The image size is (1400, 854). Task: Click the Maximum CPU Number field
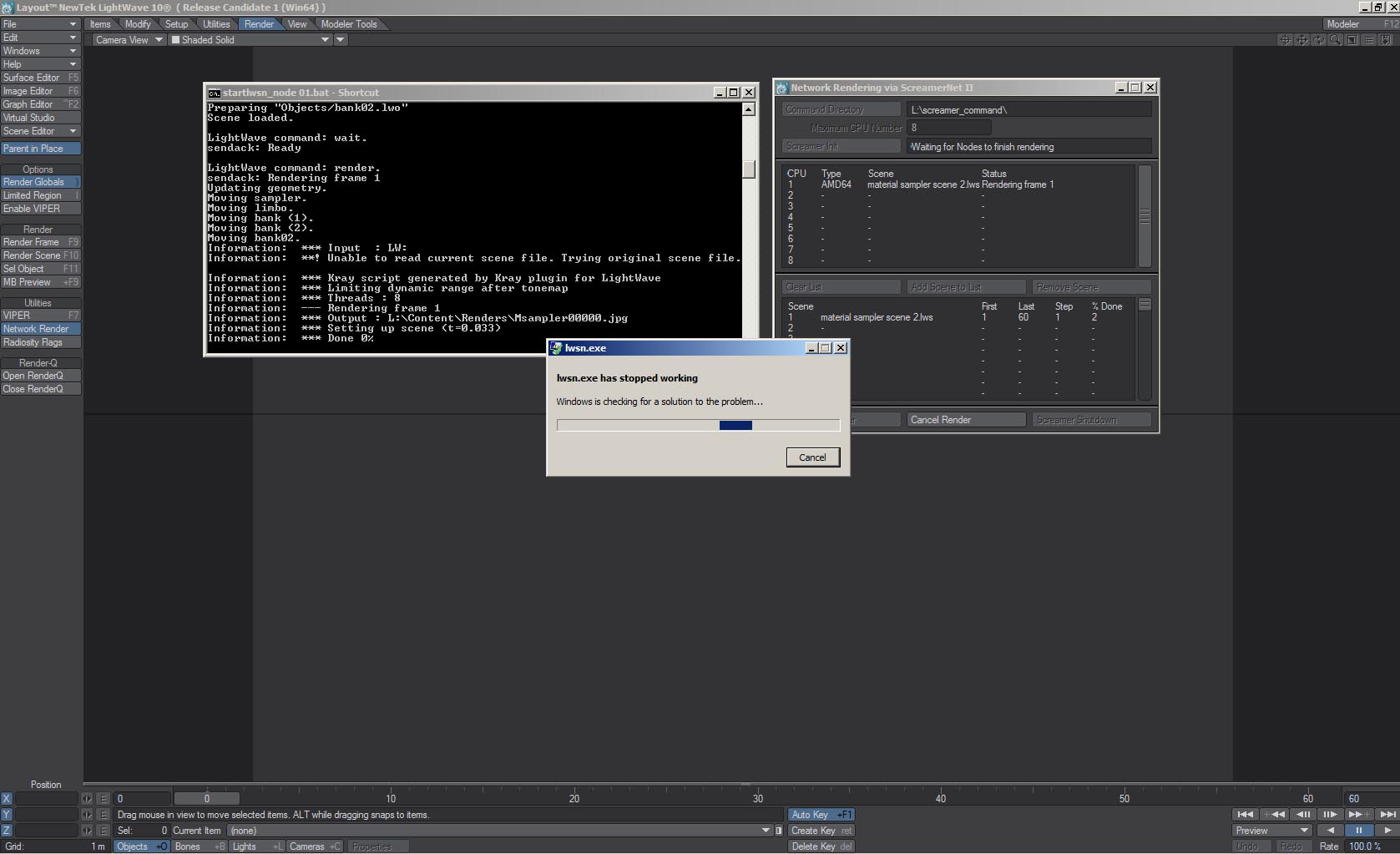pos(948,128)
